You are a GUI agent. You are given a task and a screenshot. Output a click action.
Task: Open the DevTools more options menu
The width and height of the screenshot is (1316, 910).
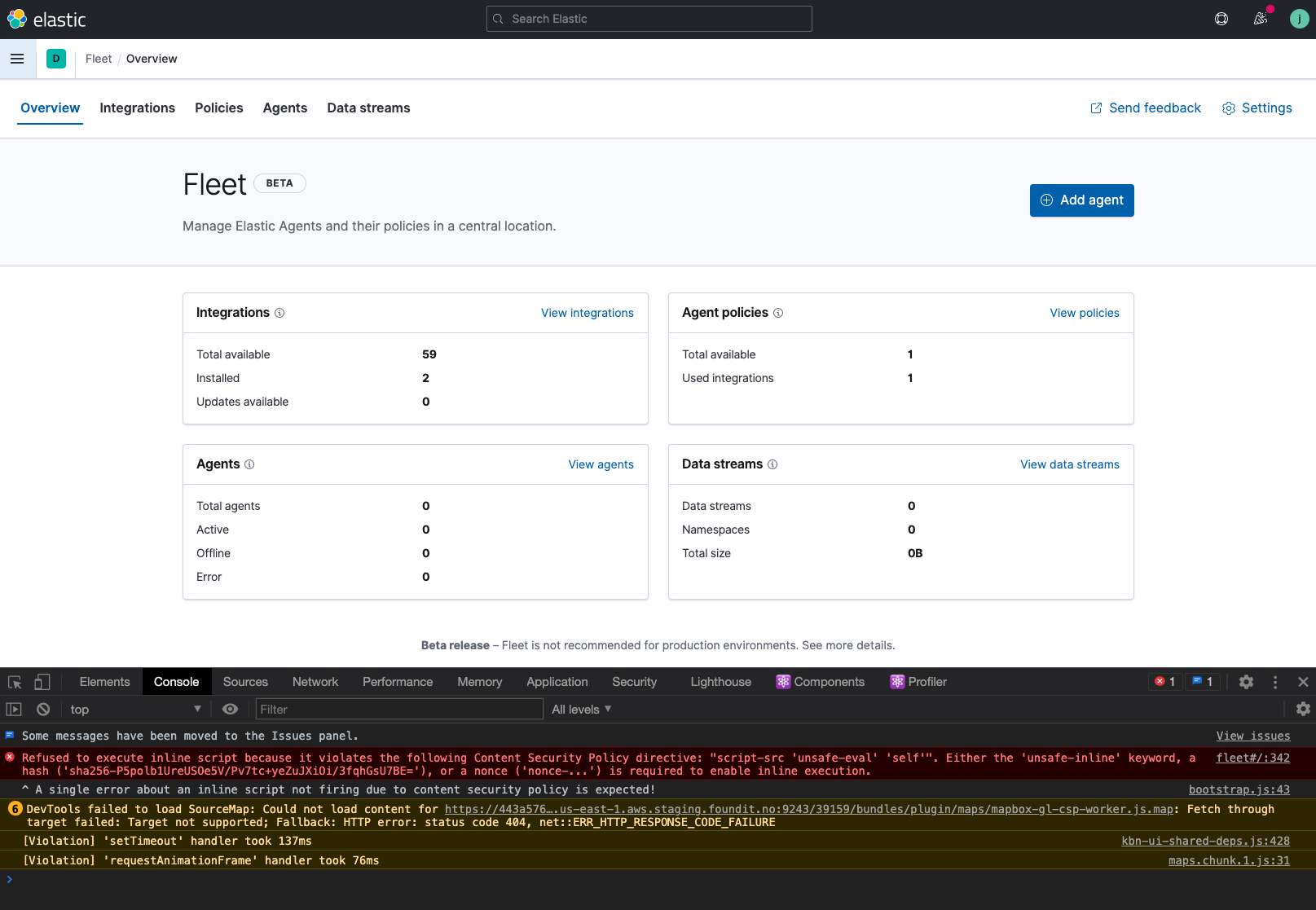[x=1275, y=682]
